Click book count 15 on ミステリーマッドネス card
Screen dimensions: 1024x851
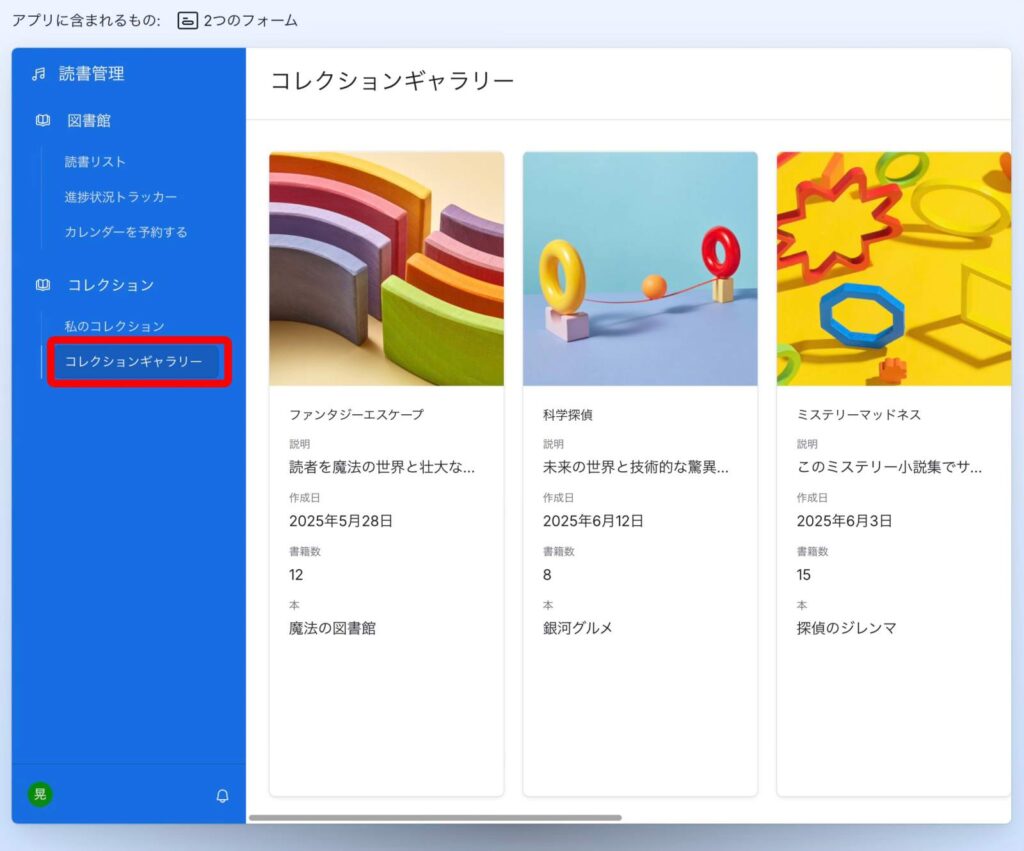[x=803, y=575]
